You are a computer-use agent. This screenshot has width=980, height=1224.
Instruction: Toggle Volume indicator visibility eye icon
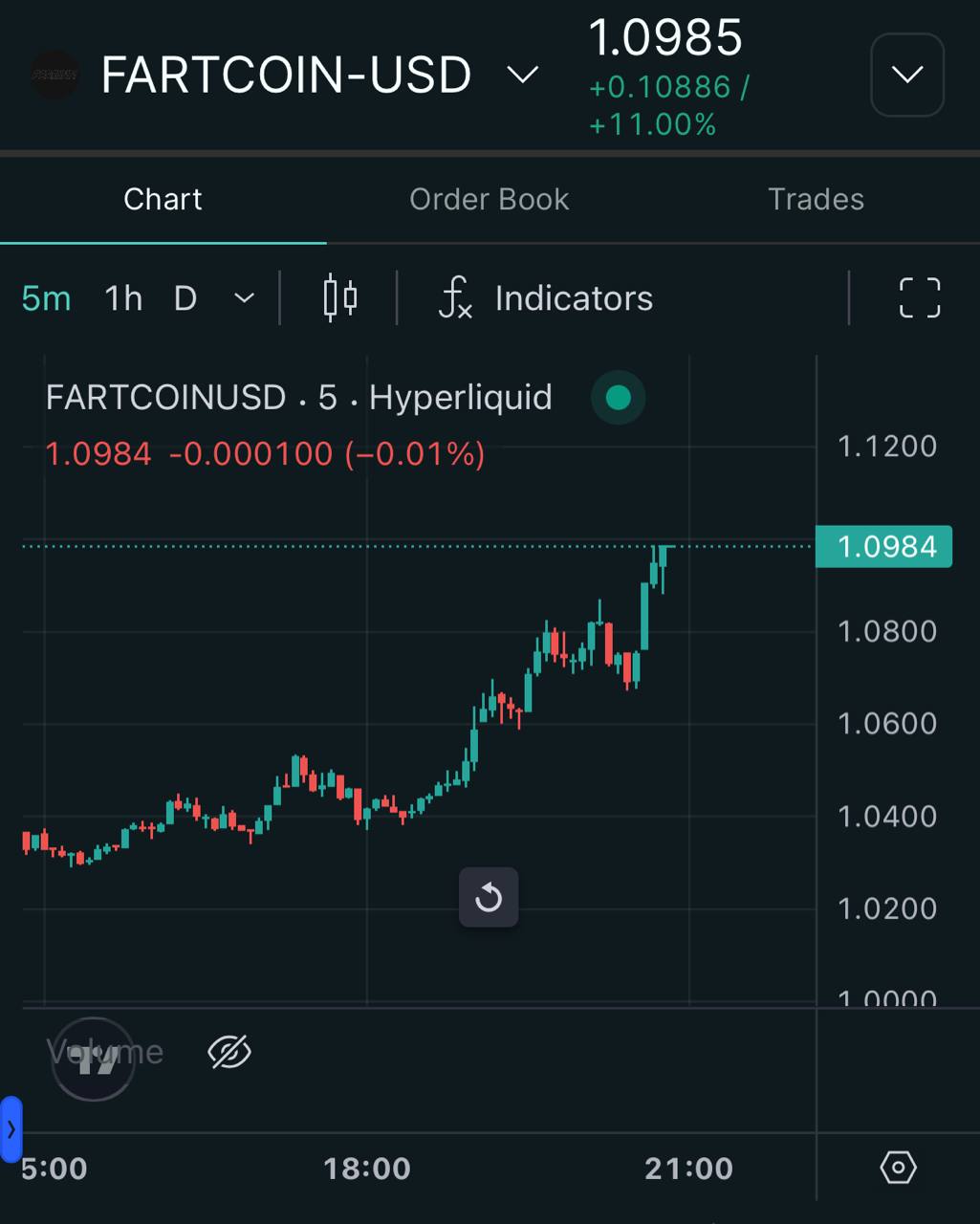[x=229, y=1053]
